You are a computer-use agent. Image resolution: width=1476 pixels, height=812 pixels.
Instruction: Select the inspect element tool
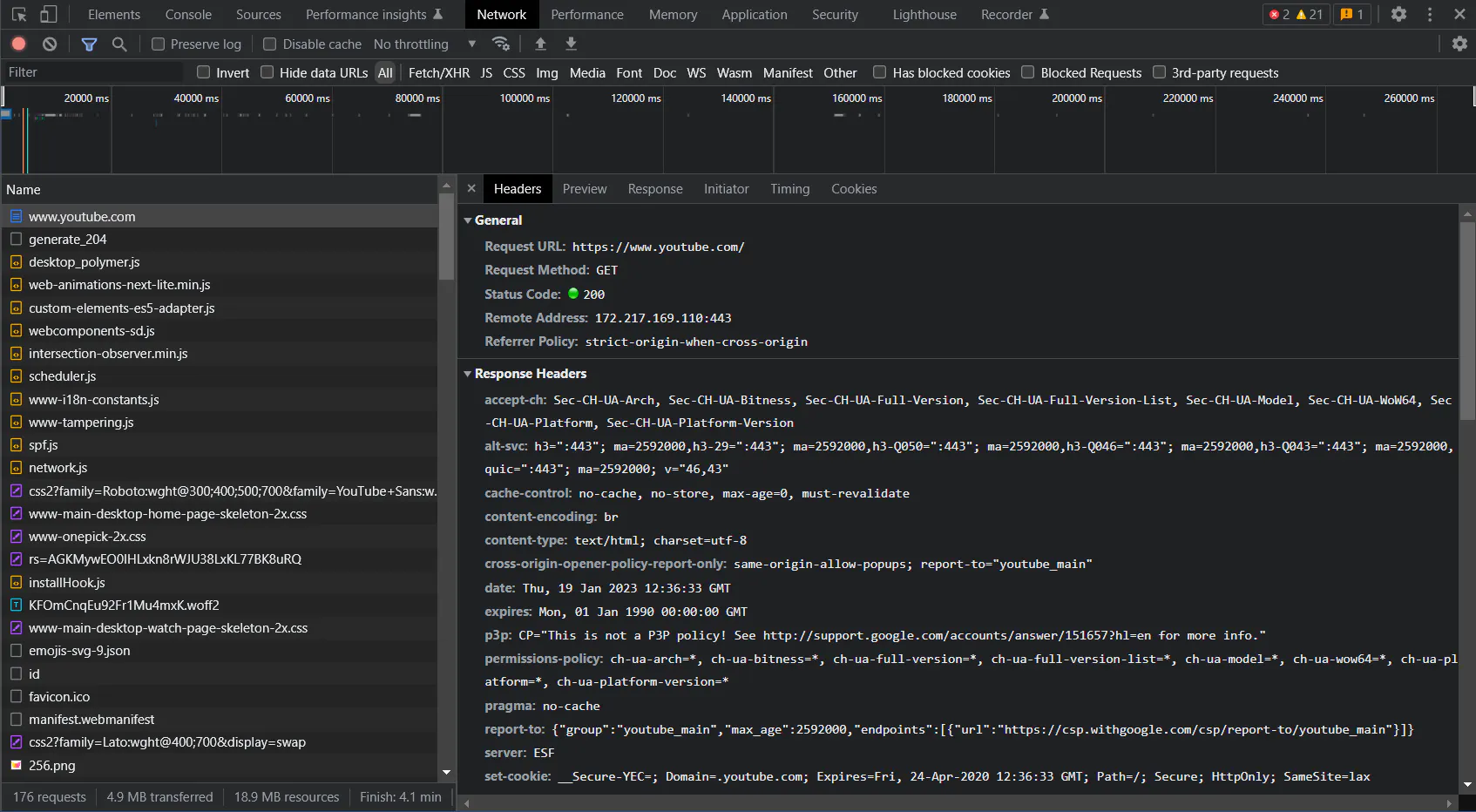tap(18, 14)
